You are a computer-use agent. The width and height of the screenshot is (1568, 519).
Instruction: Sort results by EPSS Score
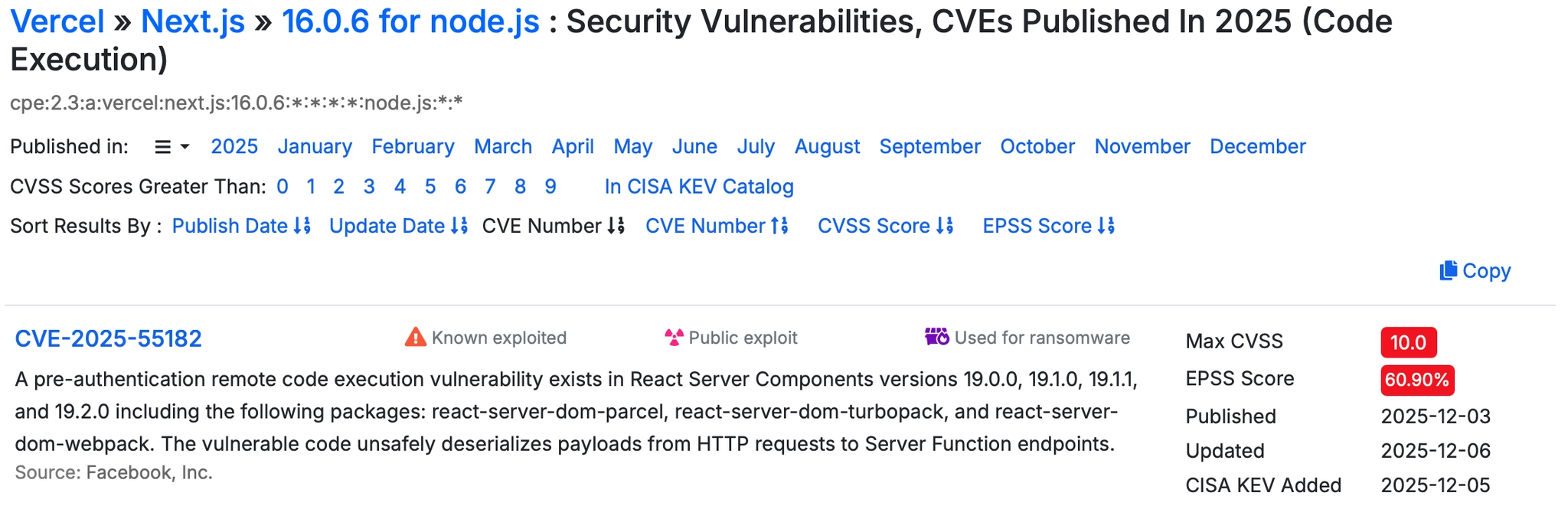point(1047,226)
